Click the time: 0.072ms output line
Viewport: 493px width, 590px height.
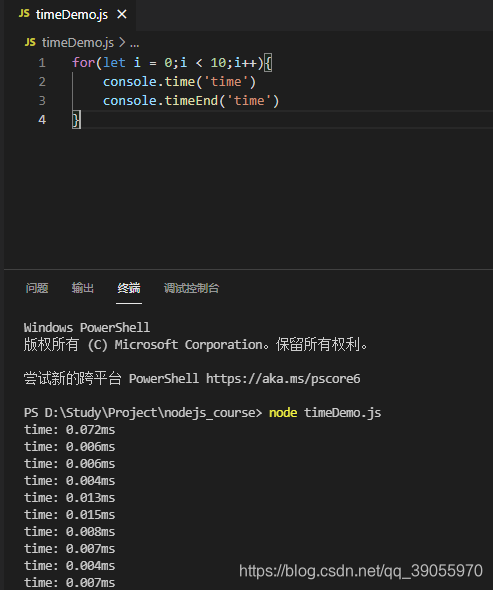click(x=70, y=430)
